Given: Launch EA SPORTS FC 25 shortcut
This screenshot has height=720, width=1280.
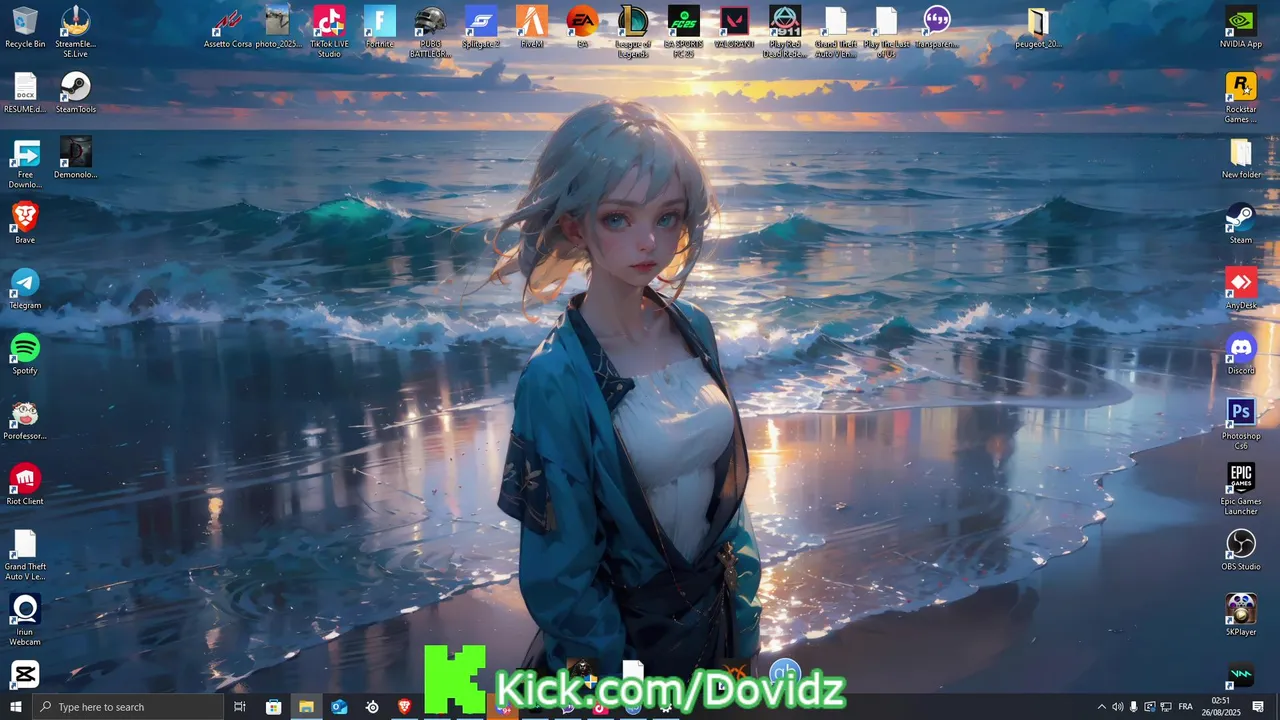Looking at the screenshot, I should tap(684, 31).
